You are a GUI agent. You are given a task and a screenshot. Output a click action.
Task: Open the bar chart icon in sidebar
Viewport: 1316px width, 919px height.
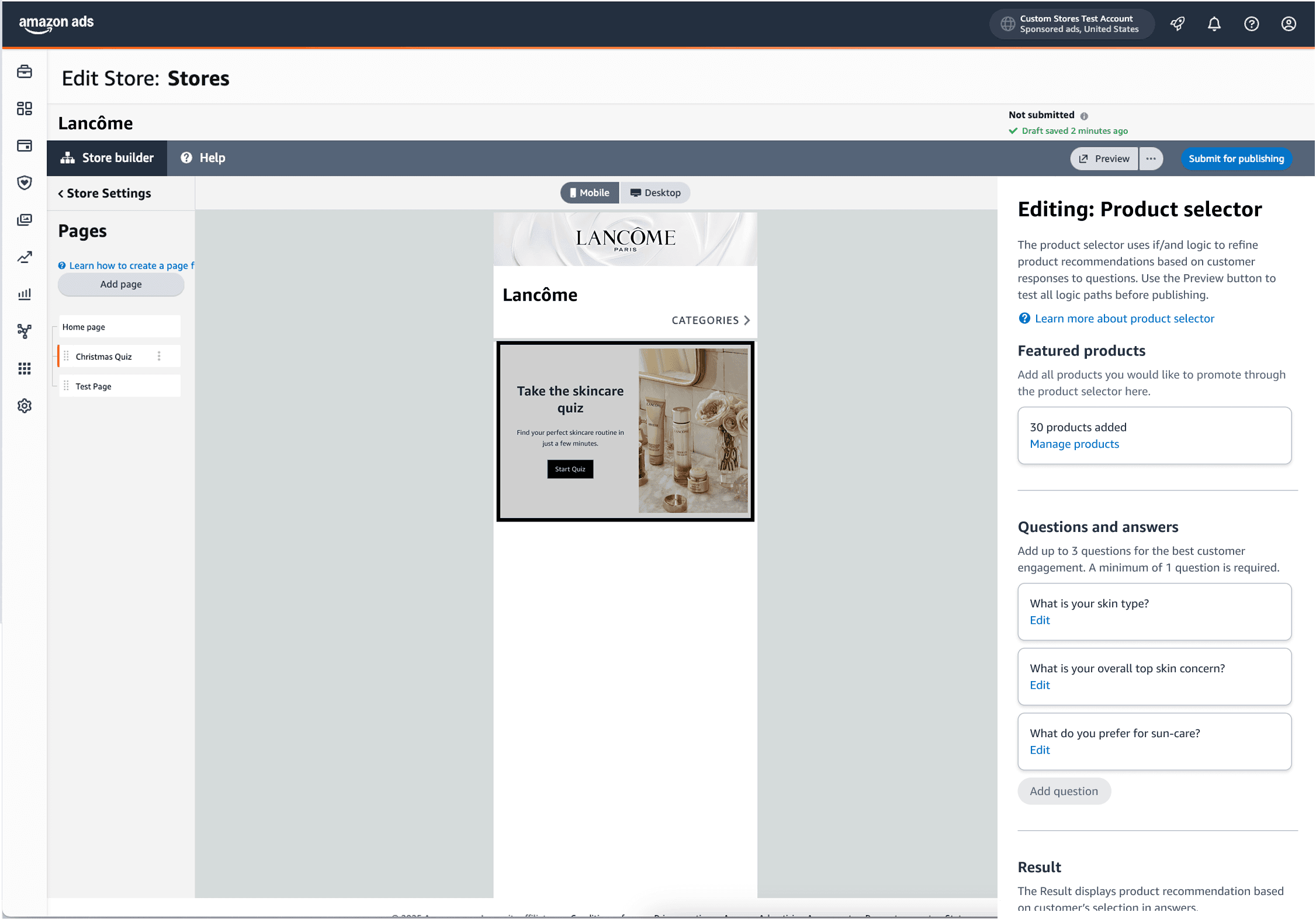[25, 294]
